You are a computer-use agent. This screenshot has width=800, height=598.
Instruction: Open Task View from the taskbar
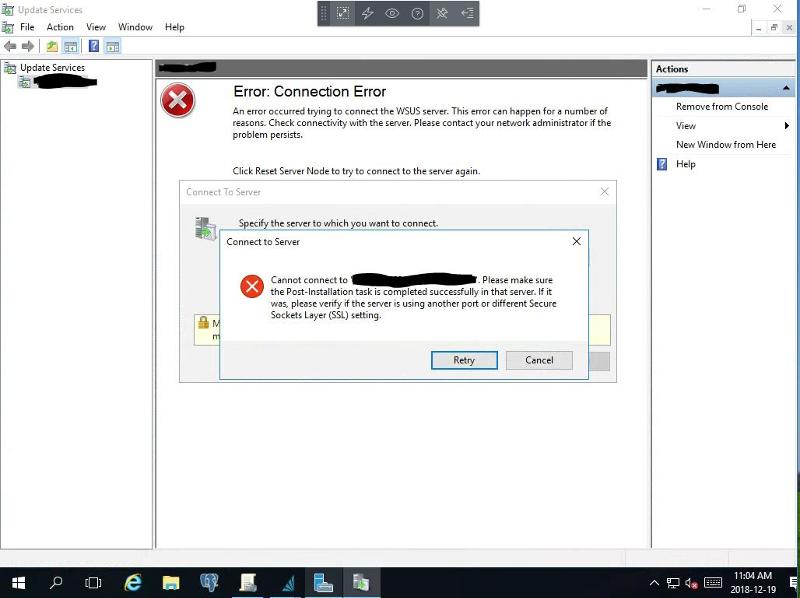(x=93, y=583)
